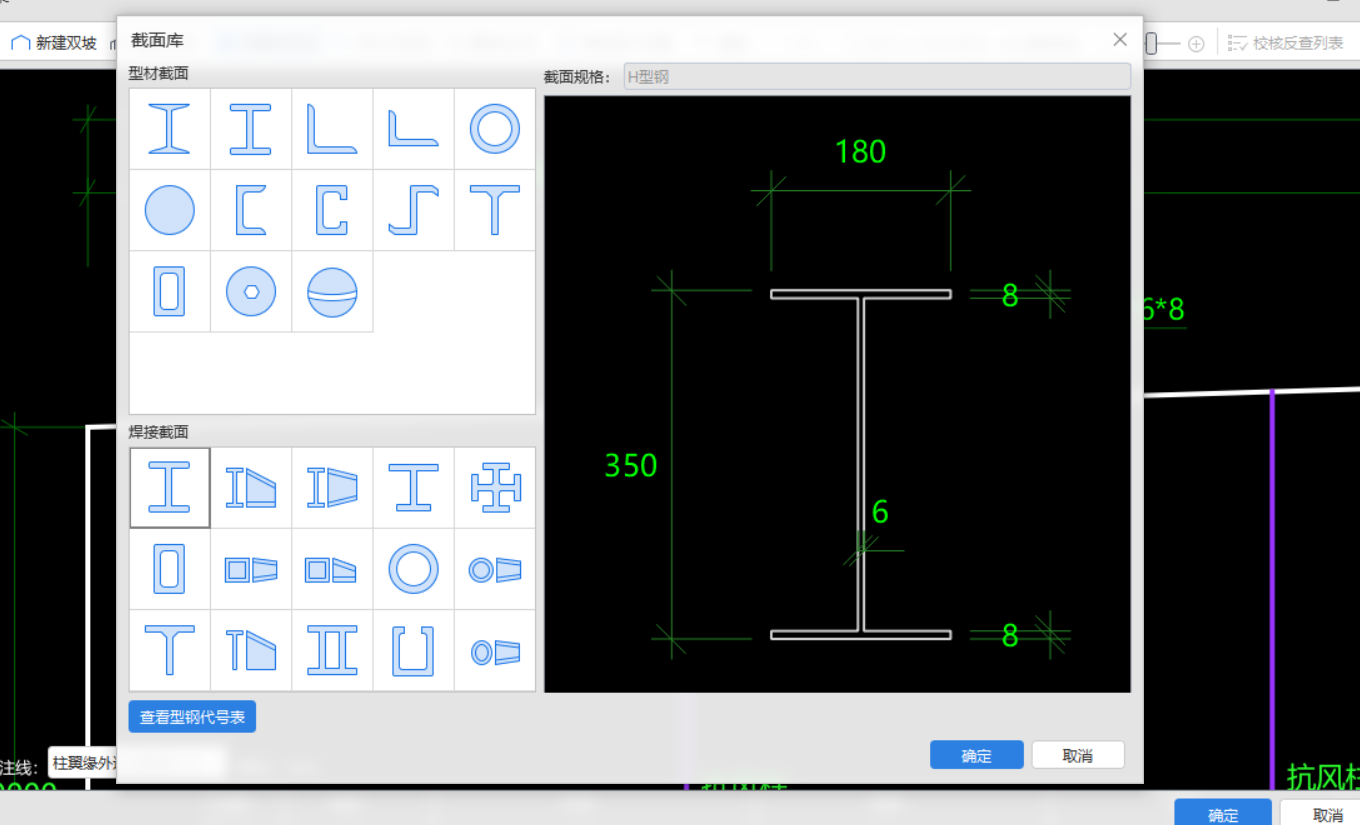Select the hollow circular pipe section

[x=494, y=129]
